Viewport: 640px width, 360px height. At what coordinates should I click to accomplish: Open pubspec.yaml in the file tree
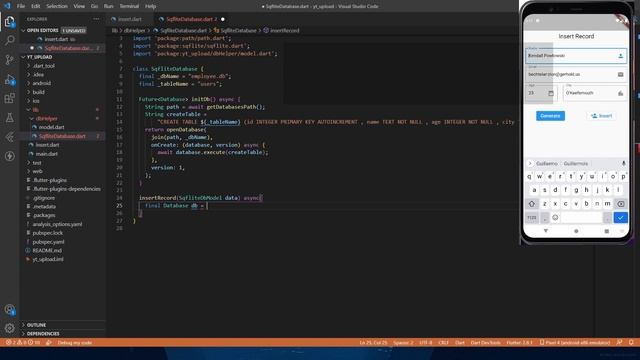[x=48, y=242]
